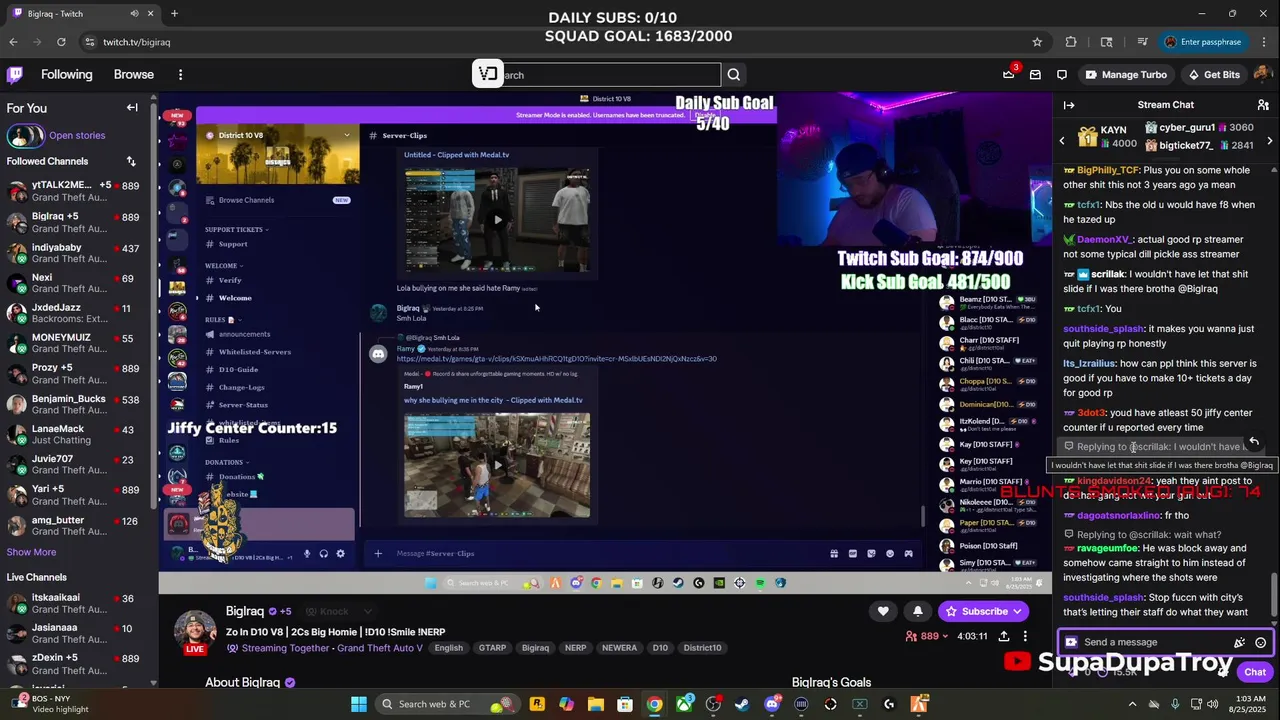Viewport: 1280px width, 720px height.
Task: Click the purple Chat send button
Action: coord(1254,672)
